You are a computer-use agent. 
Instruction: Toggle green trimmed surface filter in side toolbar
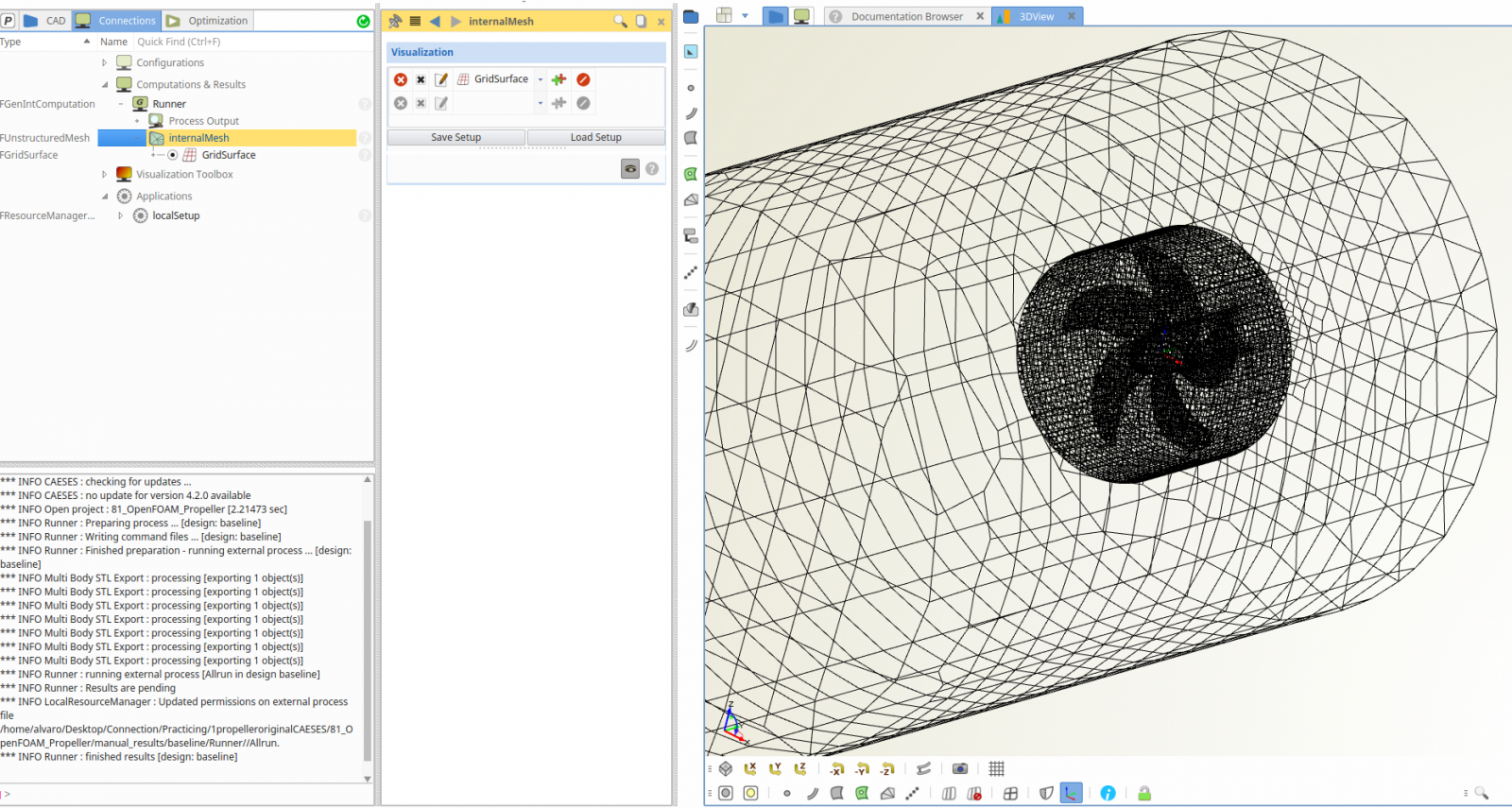tap(691, 174)
